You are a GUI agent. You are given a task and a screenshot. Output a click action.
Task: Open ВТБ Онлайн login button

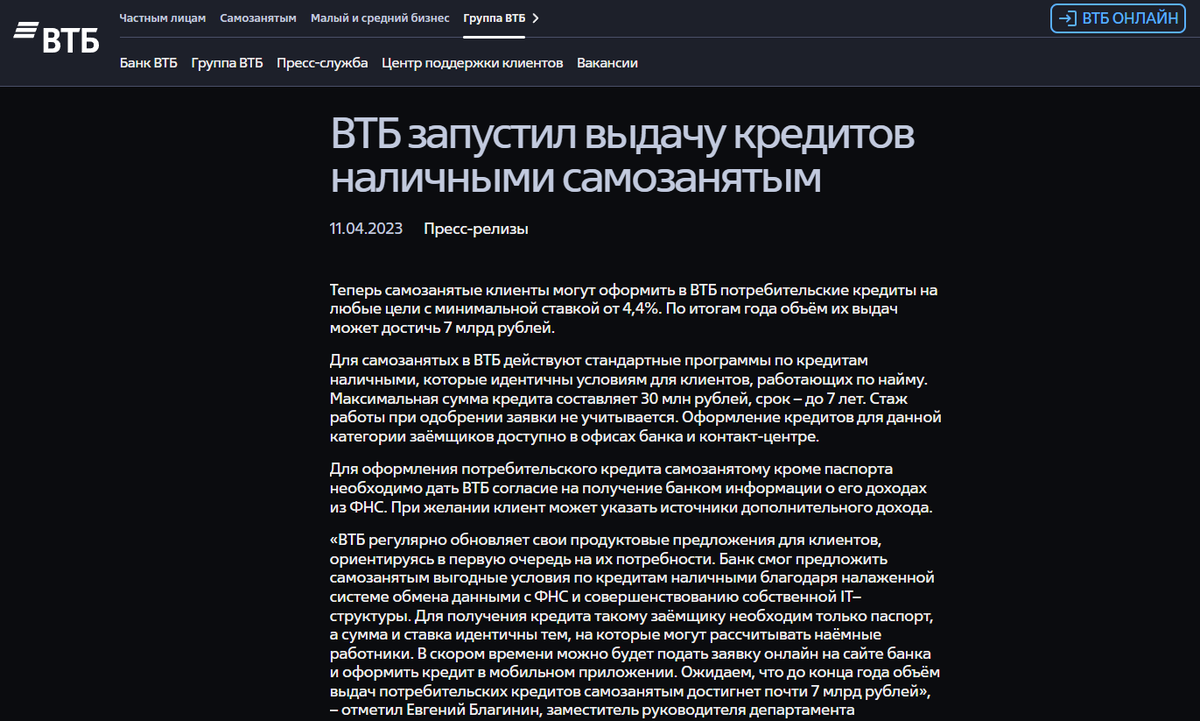point(1117,18)
